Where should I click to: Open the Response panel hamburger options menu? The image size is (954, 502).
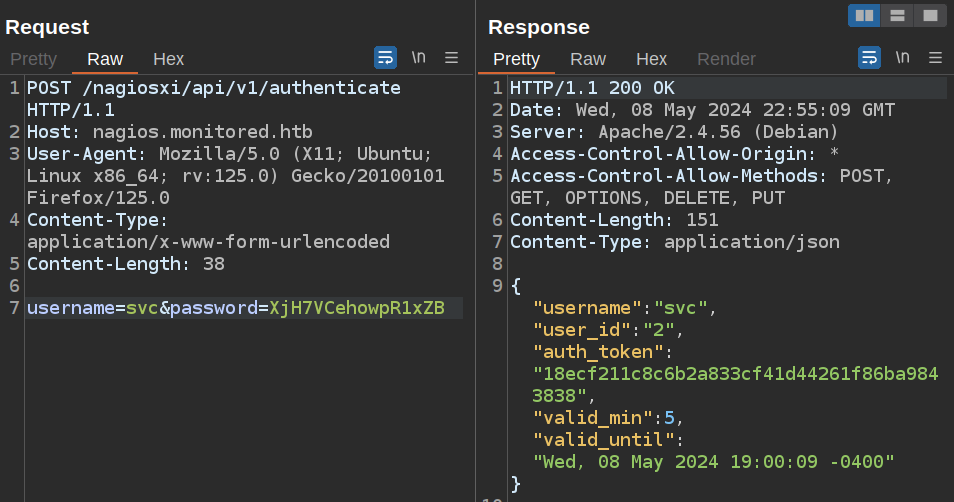[935, 58]
